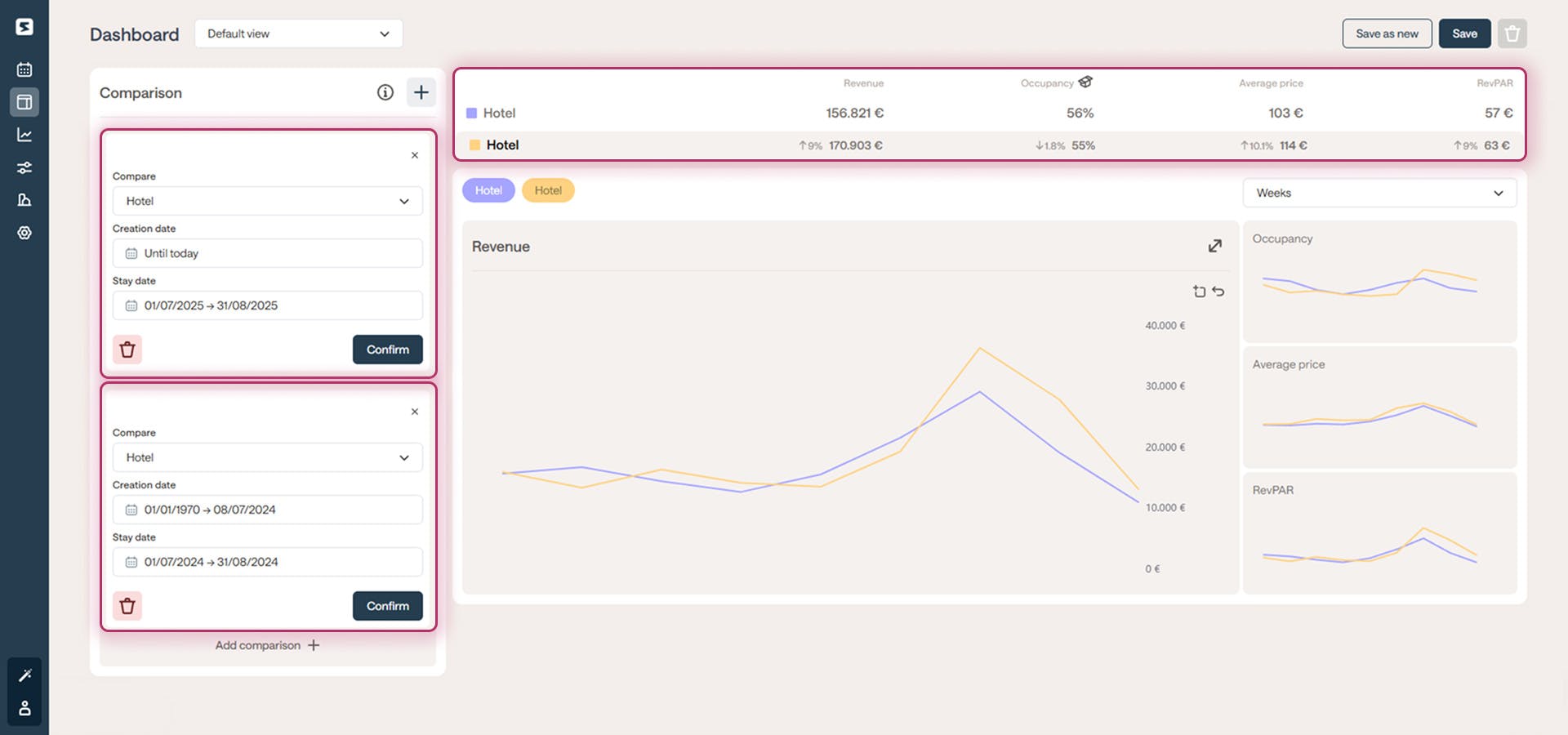Click Save as new button
Image resolution: width=1568 pixels, height=735 pixels.
point(1387,33)
